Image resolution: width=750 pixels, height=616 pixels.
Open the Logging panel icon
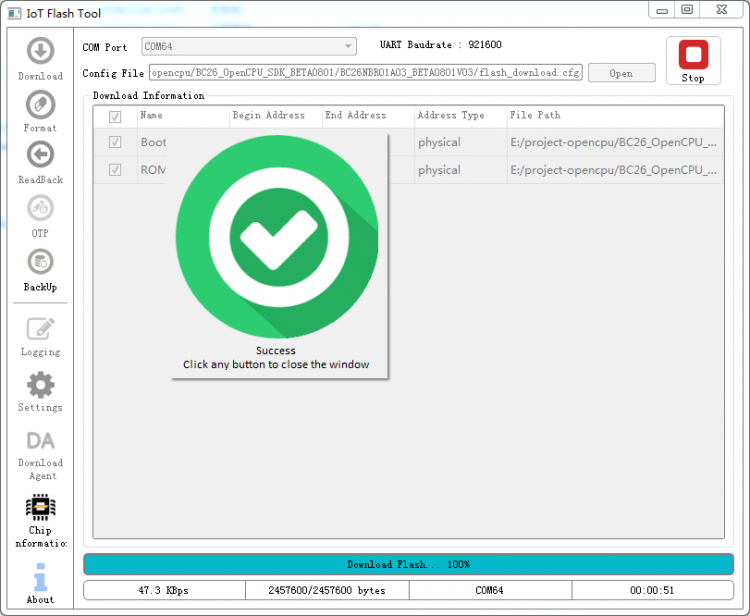tap(40, 328)
